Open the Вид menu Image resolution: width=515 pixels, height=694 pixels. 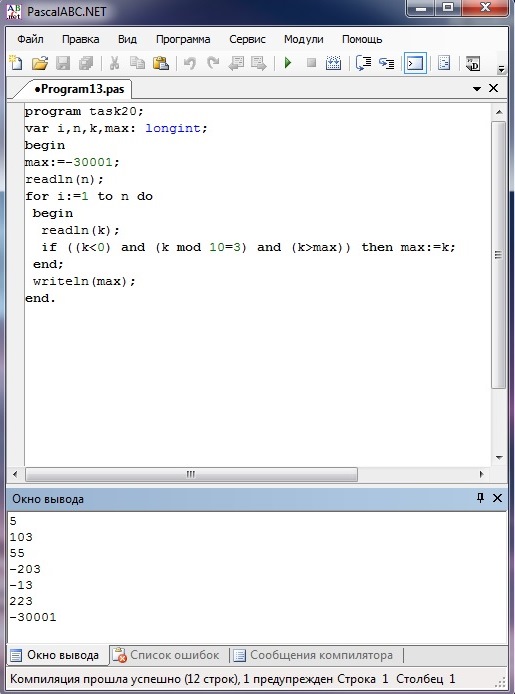click(127, 39)
